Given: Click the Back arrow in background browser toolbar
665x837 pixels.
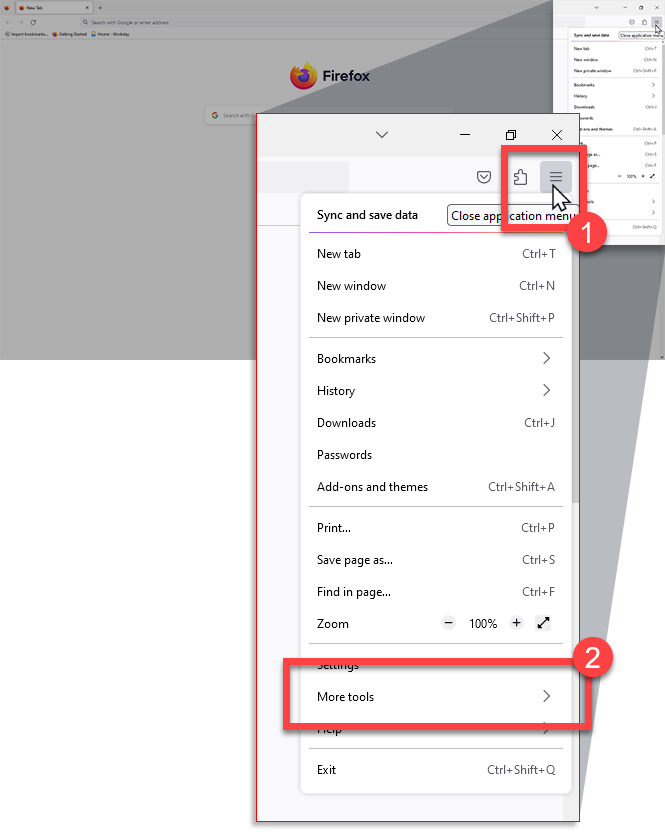Looking at the screenshot, I should [8, 22].
